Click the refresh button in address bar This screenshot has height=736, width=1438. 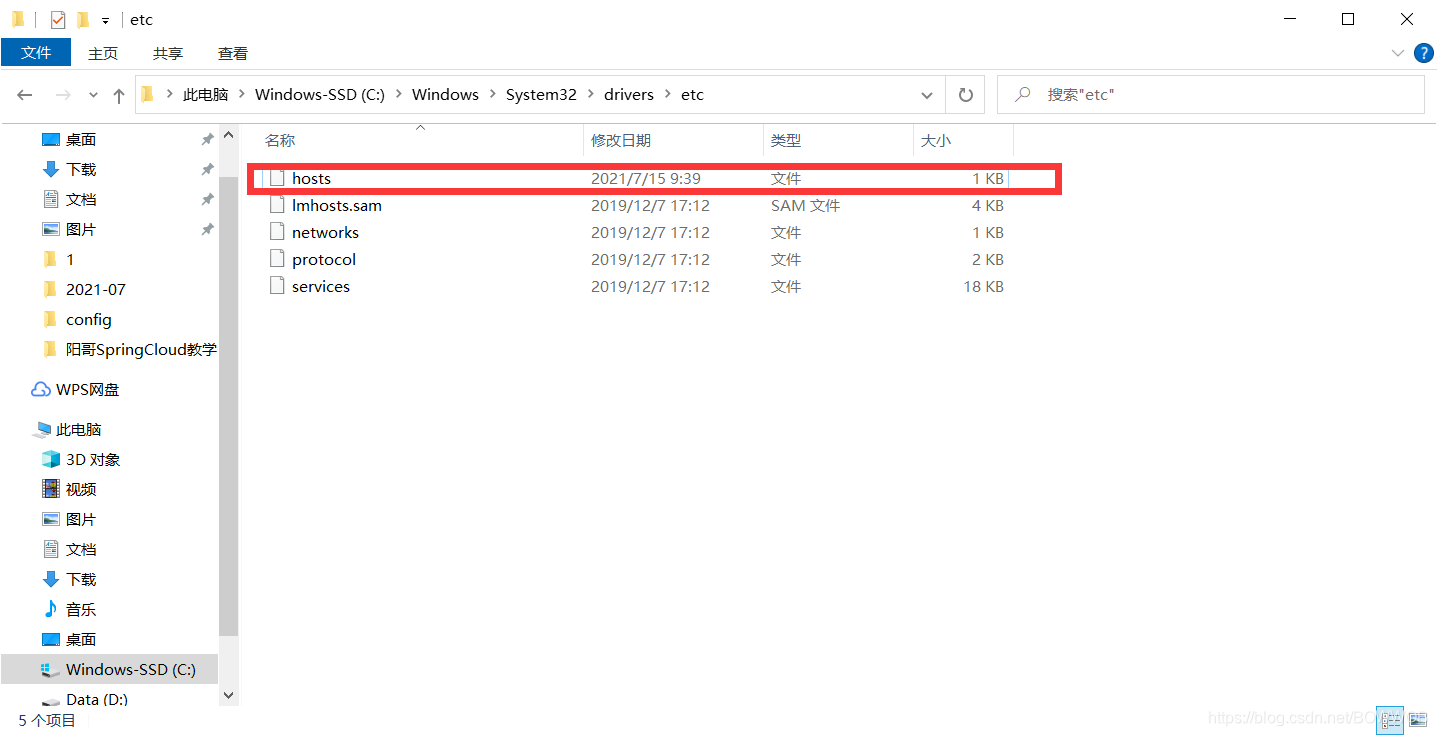pos(965,95)
